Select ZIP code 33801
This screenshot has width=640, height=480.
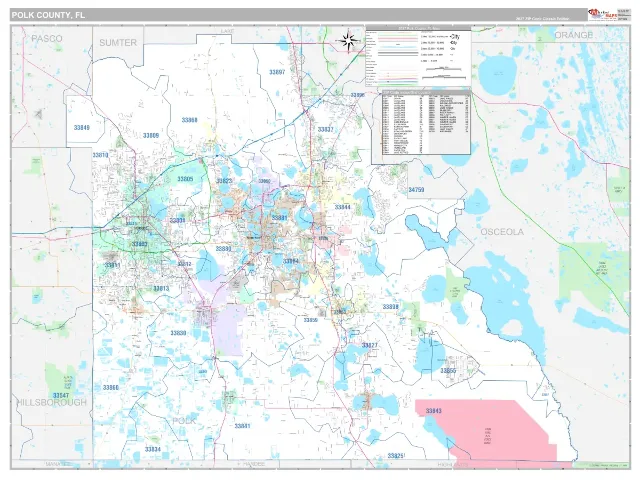[x=177, y=221]
